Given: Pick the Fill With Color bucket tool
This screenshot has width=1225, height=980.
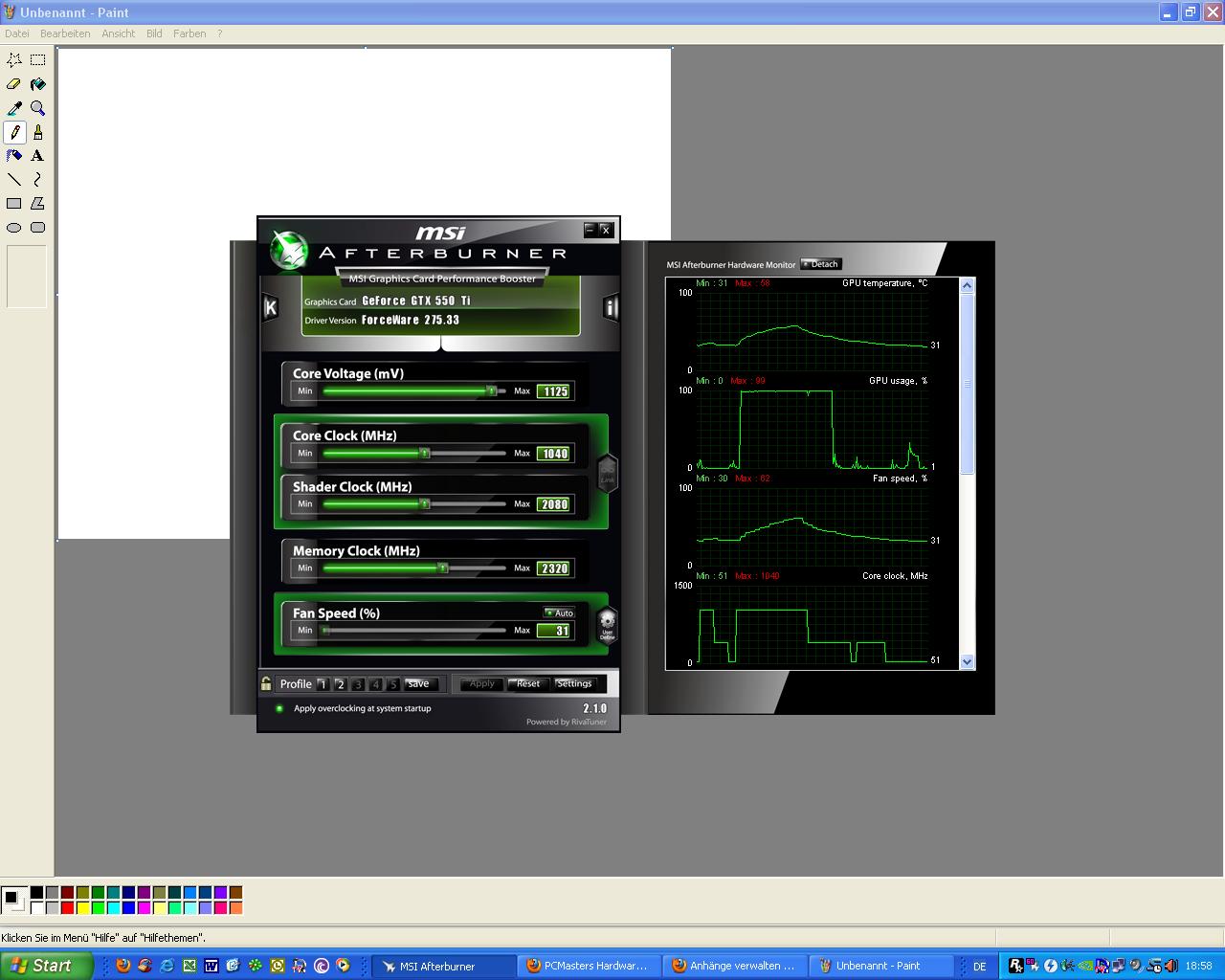Looking at the screenshot, I should coord(38,84).
